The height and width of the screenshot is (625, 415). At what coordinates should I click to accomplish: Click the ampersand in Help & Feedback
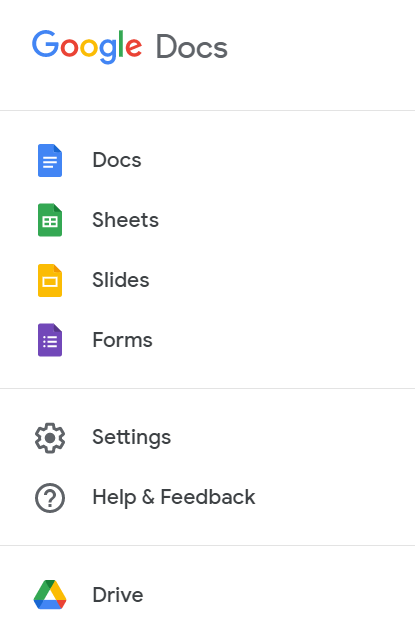tap(148, 497)
